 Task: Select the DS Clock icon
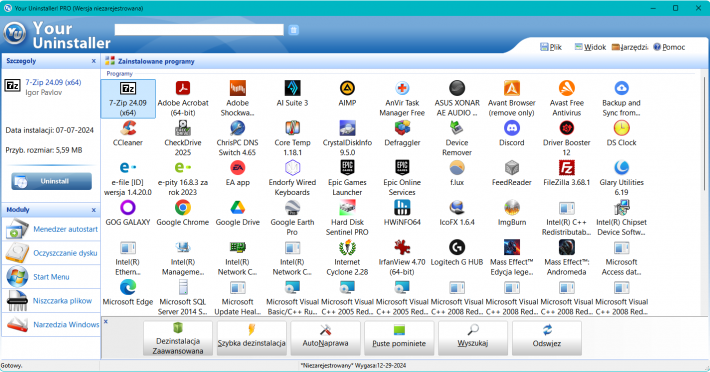pos(621,128)
